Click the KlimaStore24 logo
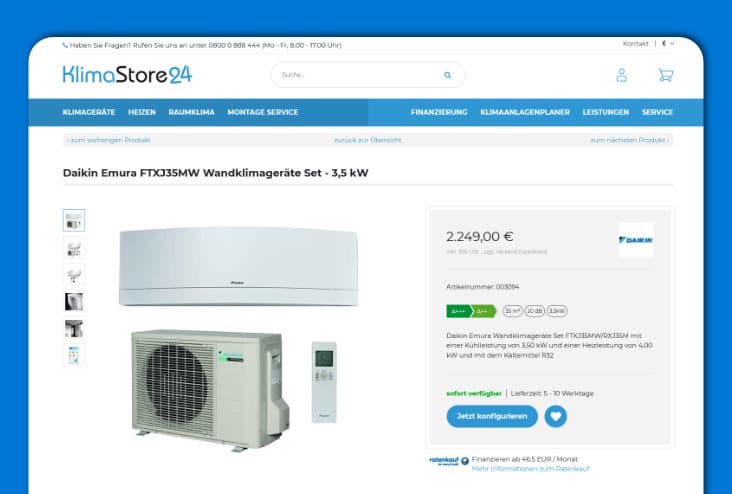This screenshot has width=732, height=494. pos(127,75)
